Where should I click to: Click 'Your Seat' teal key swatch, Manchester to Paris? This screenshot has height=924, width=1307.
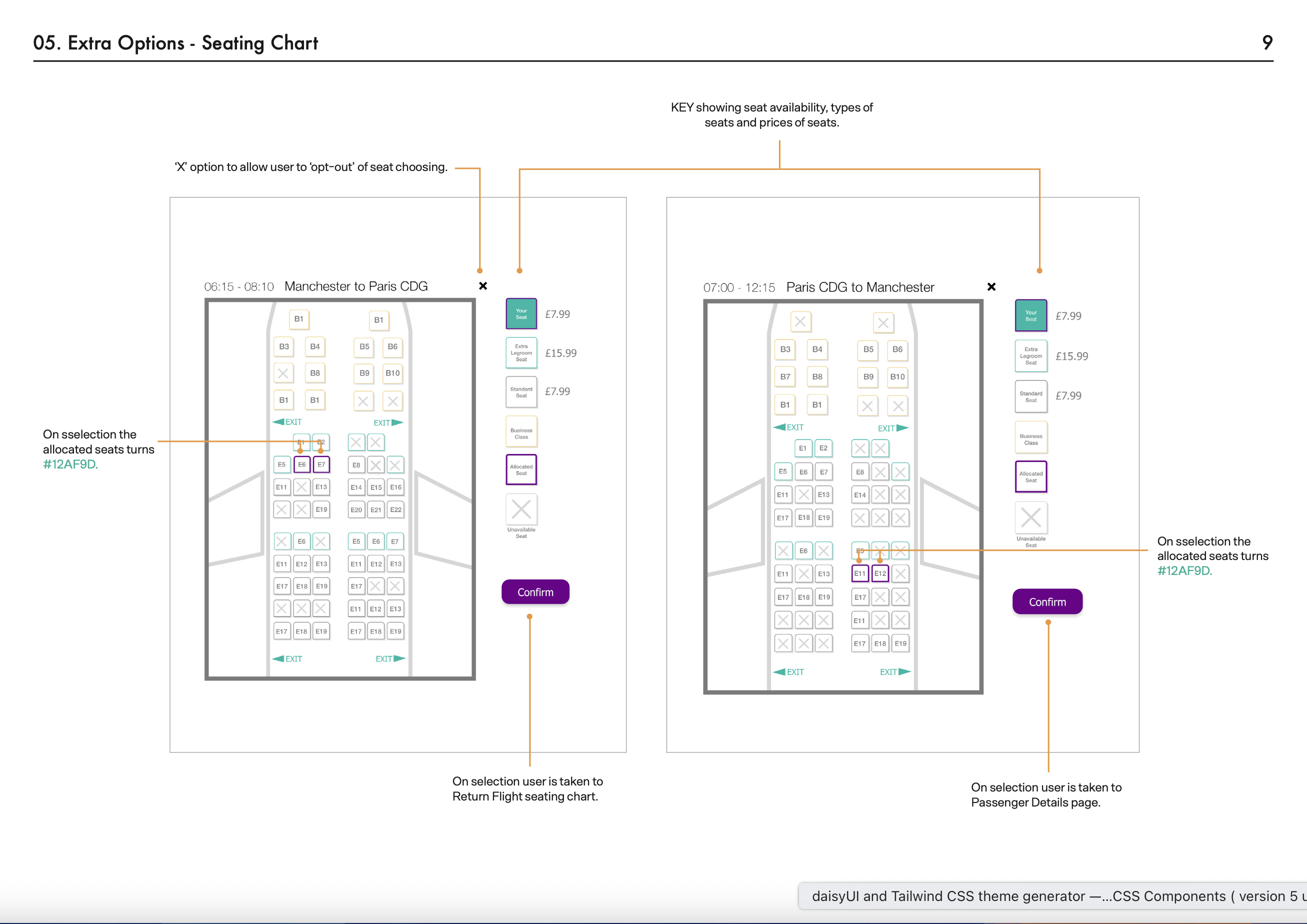(x=521, y=313)
